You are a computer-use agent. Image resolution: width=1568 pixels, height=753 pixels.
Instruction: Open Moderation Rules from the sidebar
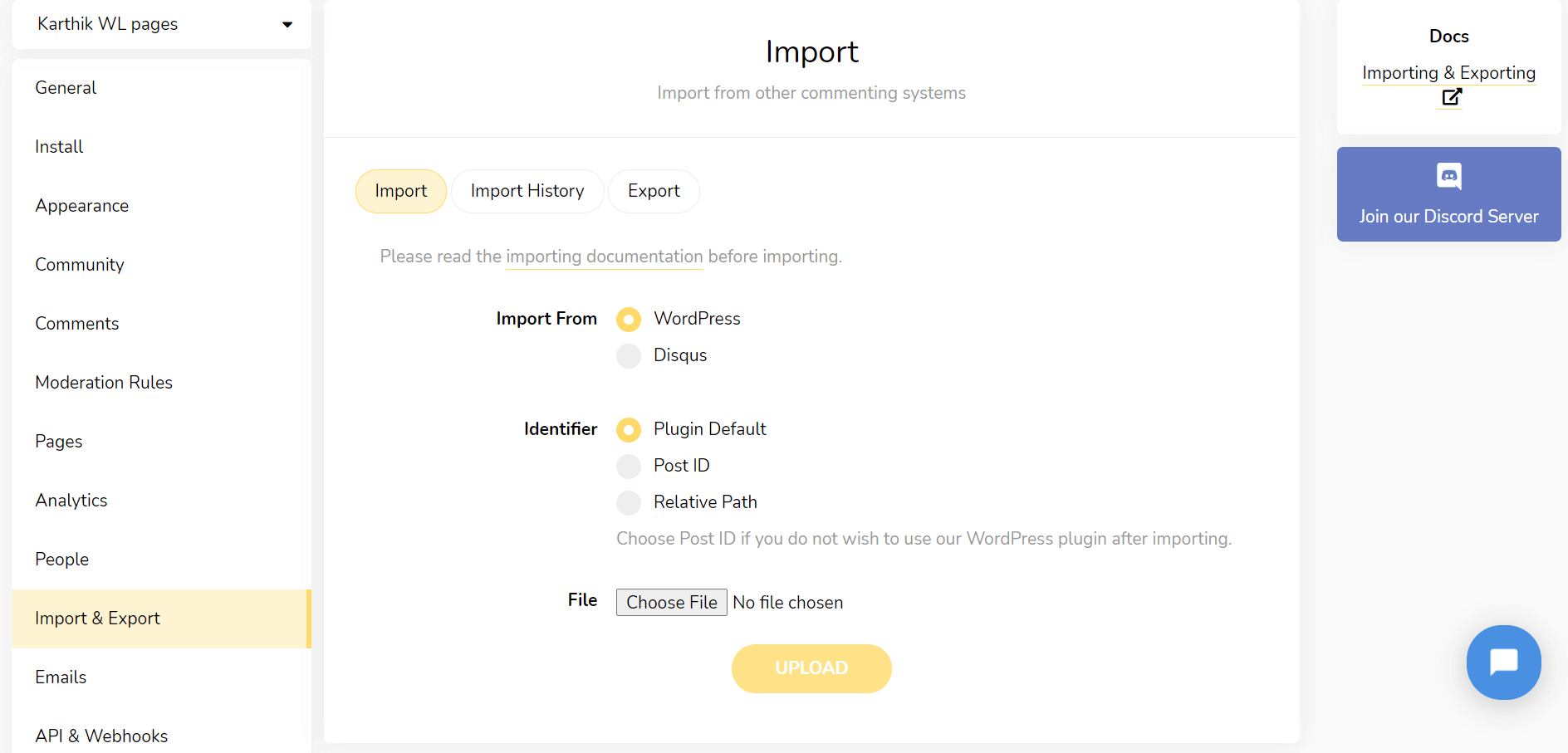click(103, 382)
